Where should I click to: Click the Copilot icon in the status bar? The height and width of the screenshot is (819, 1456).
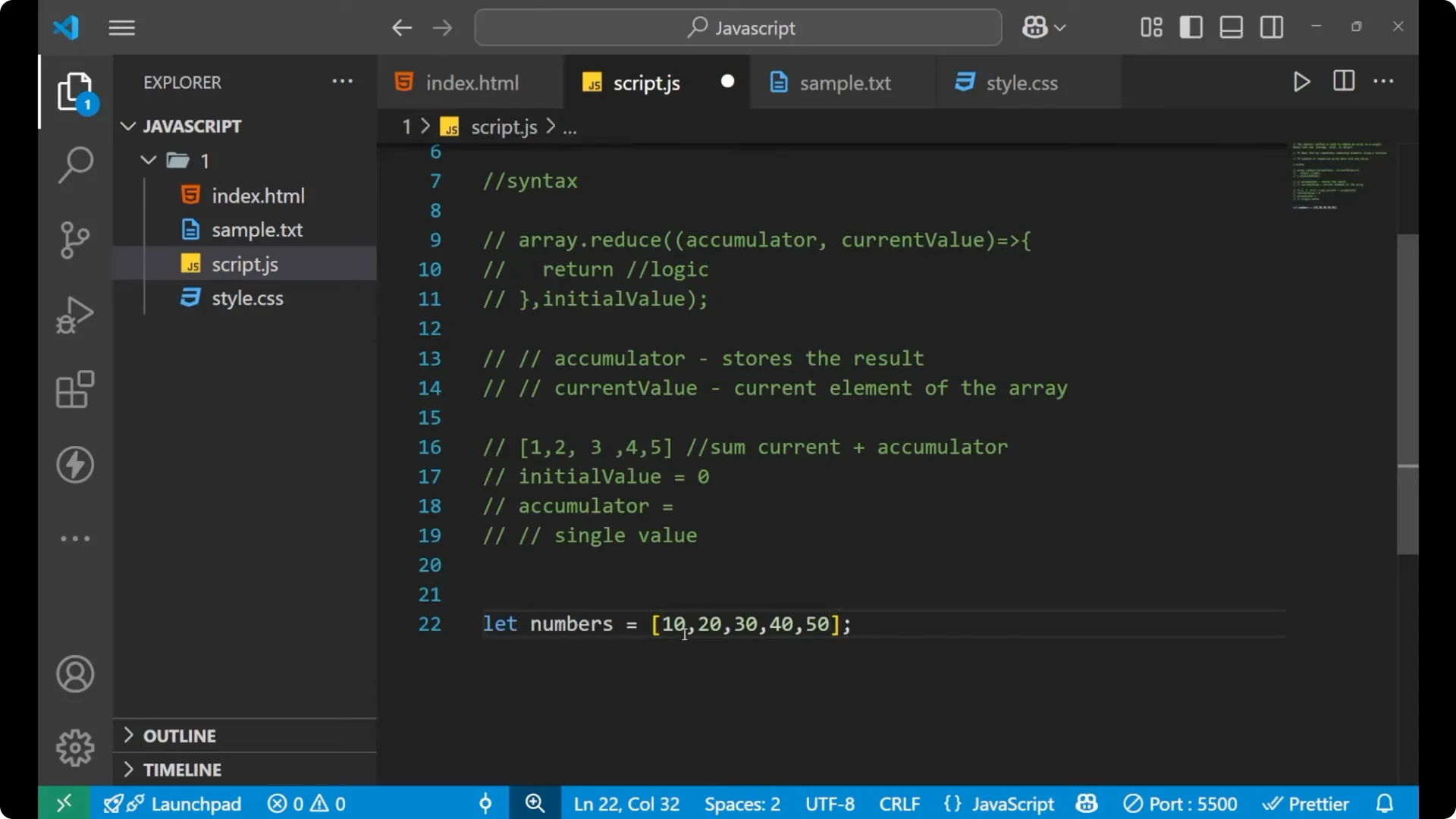[x=1086, y=803]
